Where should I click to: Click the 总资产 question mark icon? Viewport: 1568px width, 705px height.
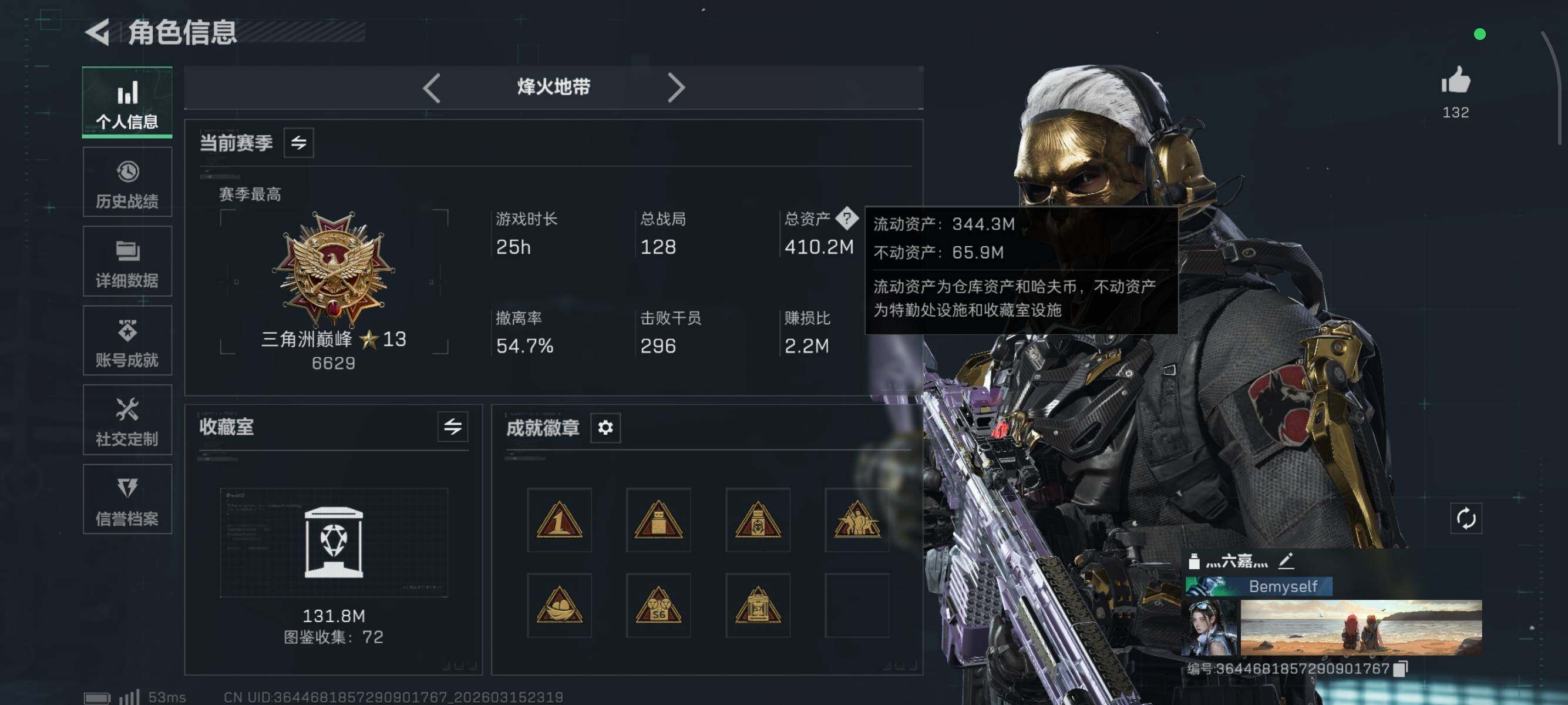point(847,218)
